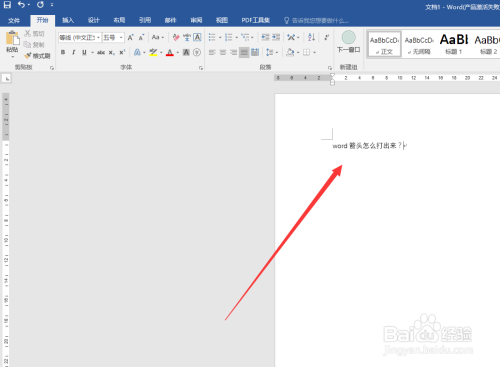
Task: Toggle Show paragraph marks icon
Action: [327, 37]
